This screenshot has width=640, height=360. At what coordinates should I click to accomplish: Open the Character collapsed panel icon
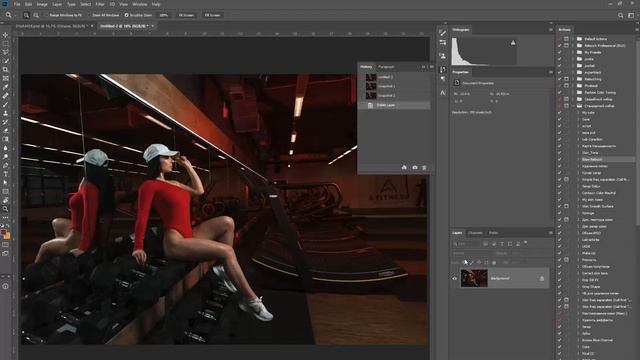point(443,93)
